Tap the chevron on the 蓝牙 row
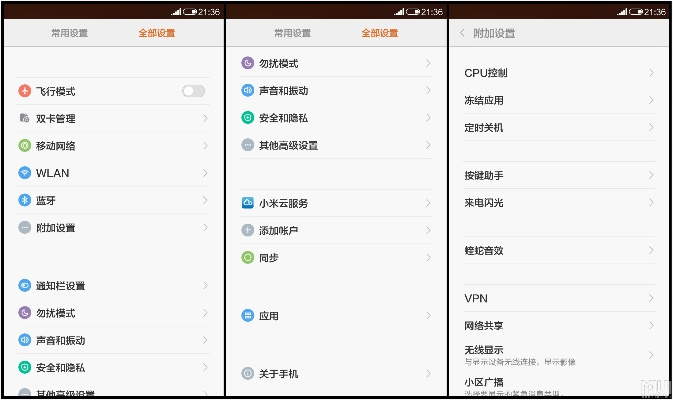This screenshot has height=400, width=673. pyautogui.click(x=206, y=200)
